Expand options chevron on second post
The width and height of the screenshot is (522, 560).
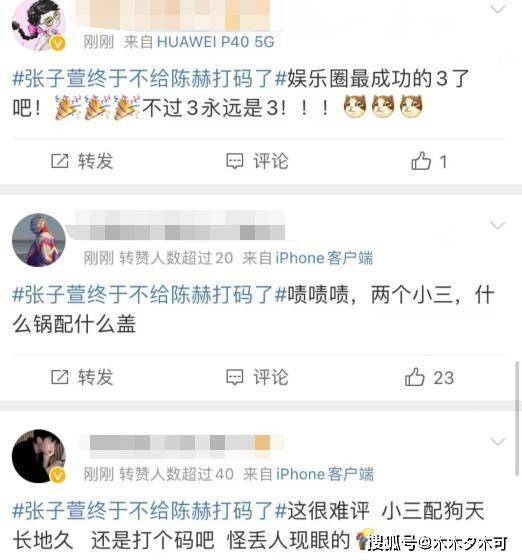pos(498,225)
